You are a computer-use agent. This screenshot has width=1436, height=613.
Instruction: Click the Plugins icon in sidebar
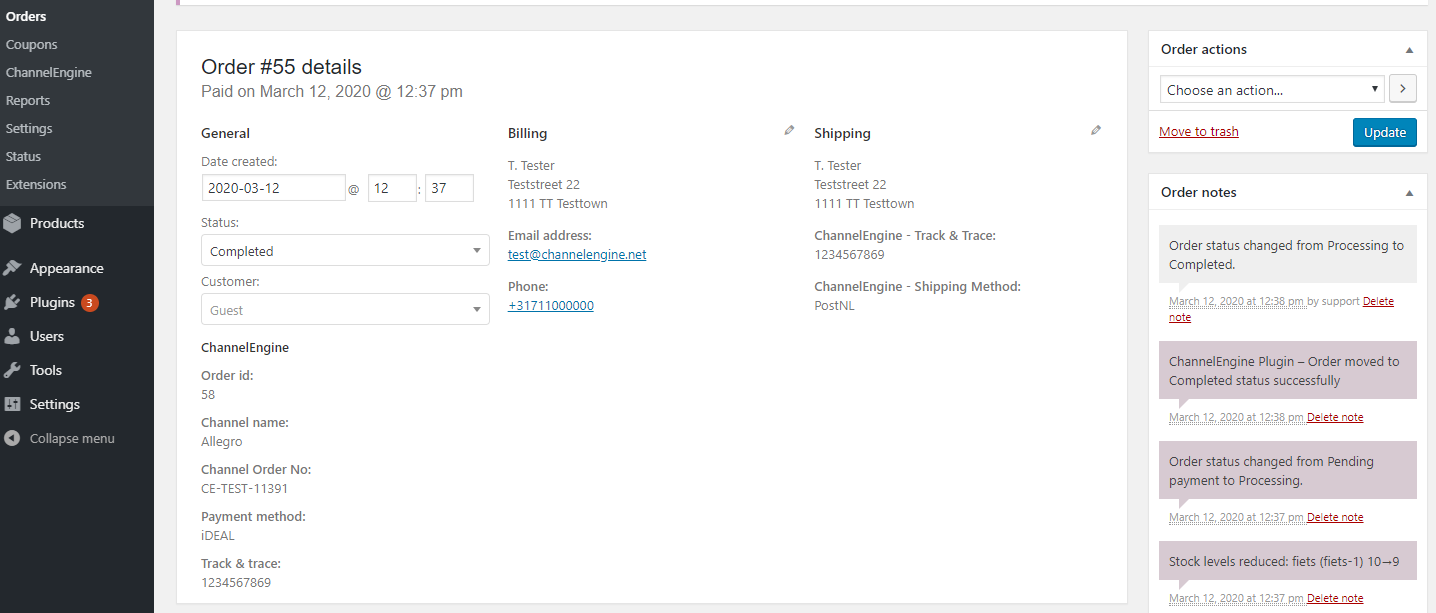pos(12,302)
